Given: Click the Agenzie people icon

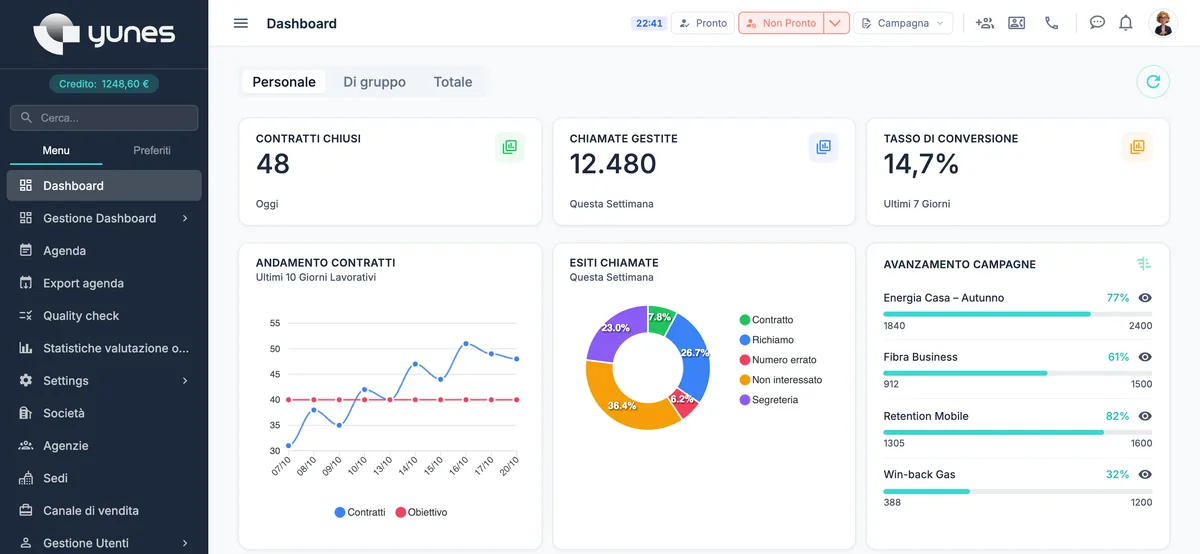Looking at the screenshot, I should click(x=26, y=445).
